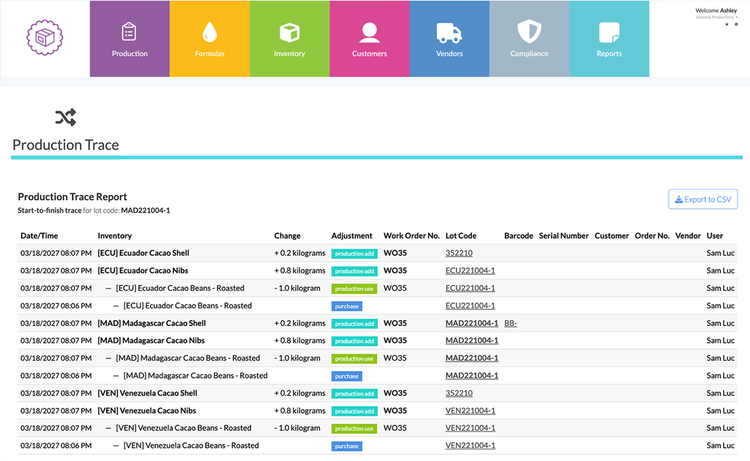Open the Formulas droplet icon

point(210,32)
